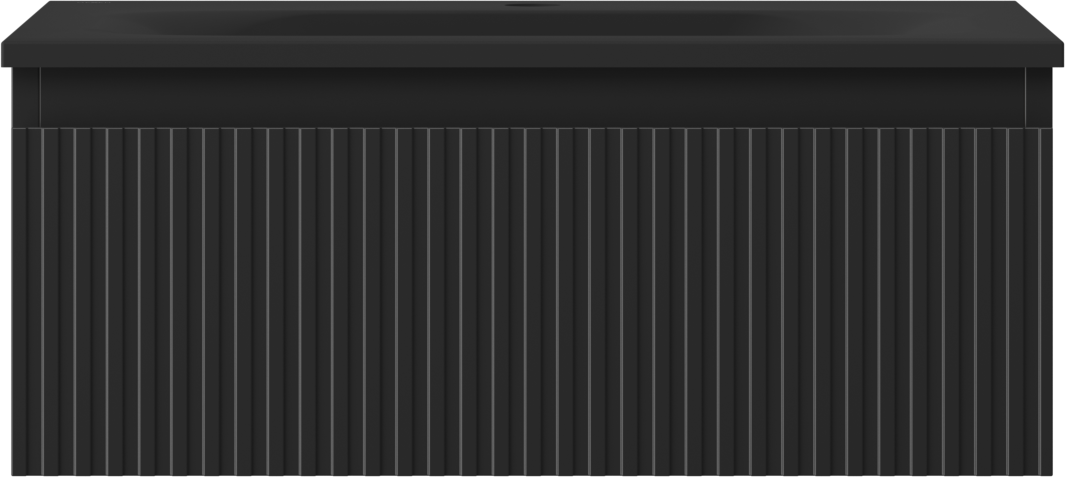Viewport: 1065px width, 477px height.
Task: Select the recessed basin of the black washbasin
Action: pos(530,22)
